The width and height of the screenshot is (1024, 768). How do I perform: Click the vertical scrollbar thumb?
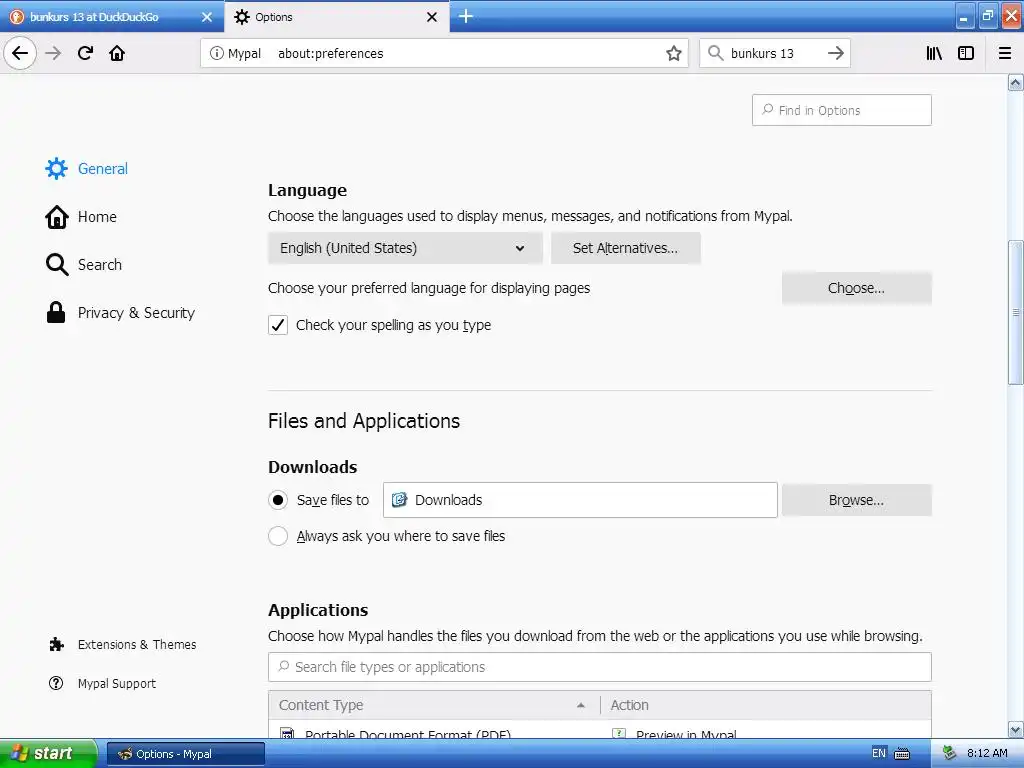1016,313
